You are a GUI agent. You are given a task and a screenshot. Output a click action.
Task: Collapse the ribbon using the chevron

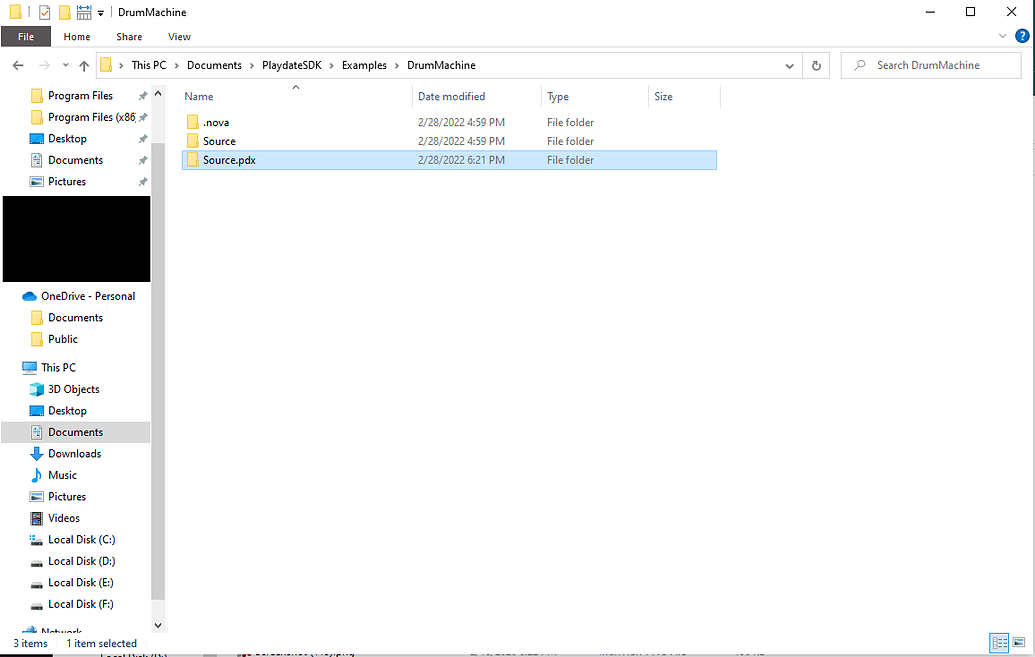click(x=1003, y=36)
